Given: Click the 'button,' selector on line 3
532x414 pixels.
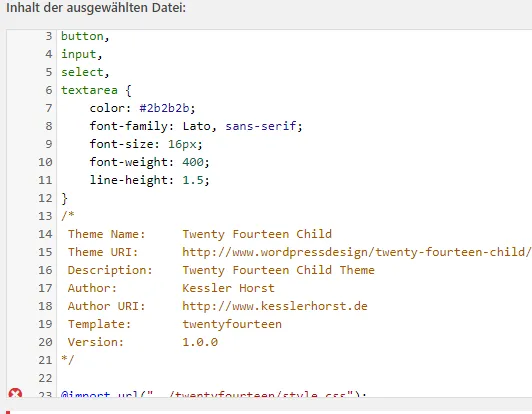Looking at the screenshot, I should 85,36.
